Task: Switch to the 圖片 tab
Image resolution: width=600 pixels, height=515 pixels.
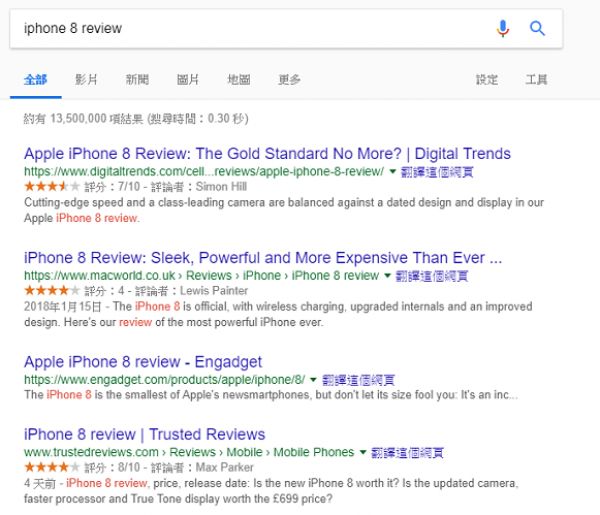Action: (x=188, y=80)
